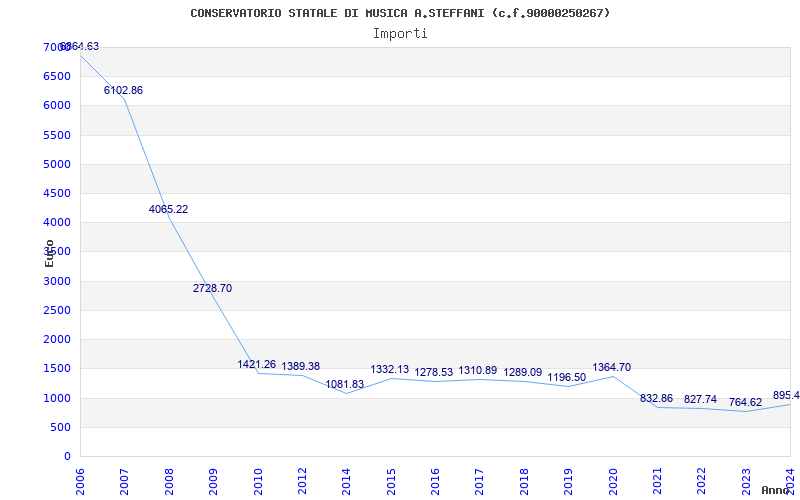Click the Importi subtitle
Viewport: 800px width, 500px height.
[x=400, y=34]
